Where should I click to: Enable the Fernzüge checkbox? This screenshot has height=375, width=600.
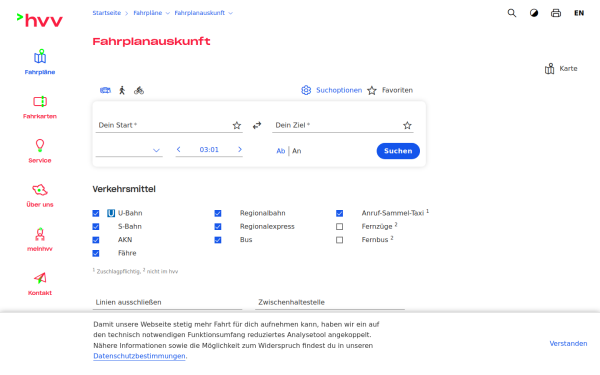pos(339,227)
